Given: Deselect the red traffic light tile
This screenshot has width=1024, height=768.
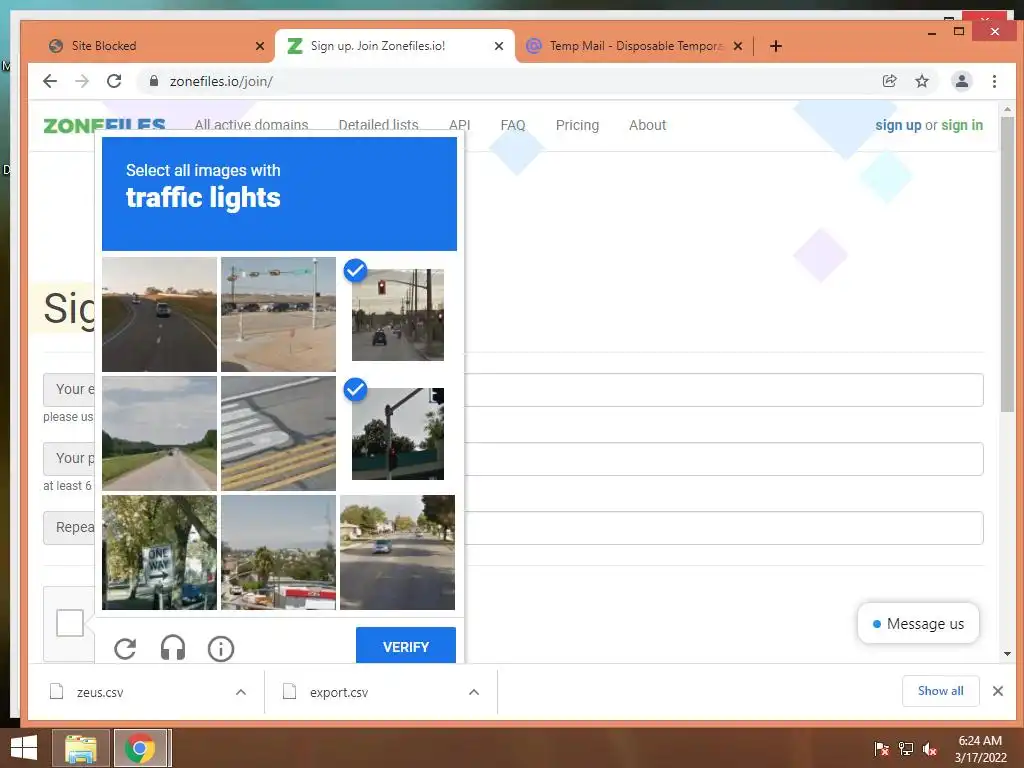Looking at the screenshot, I should (x=397, y=314).
